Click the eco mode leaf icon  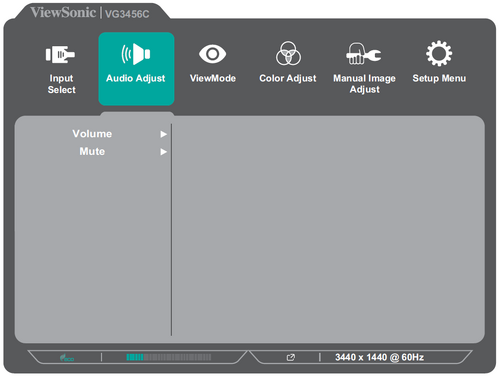pyautogui.click(x=67, y=358)
